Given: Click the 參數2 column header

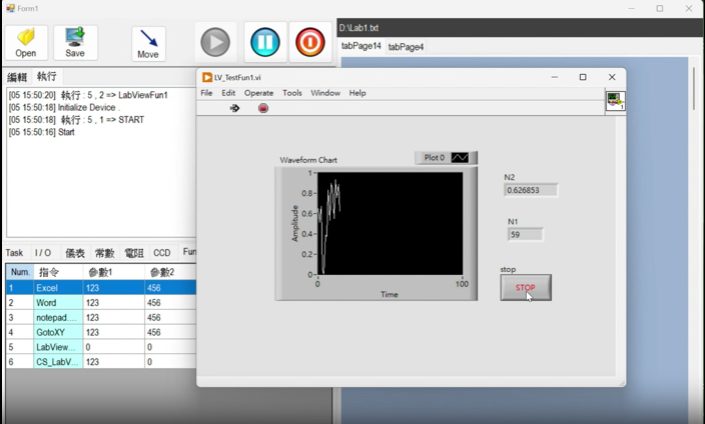Looking at the screenshot, I should coord(170,272).
